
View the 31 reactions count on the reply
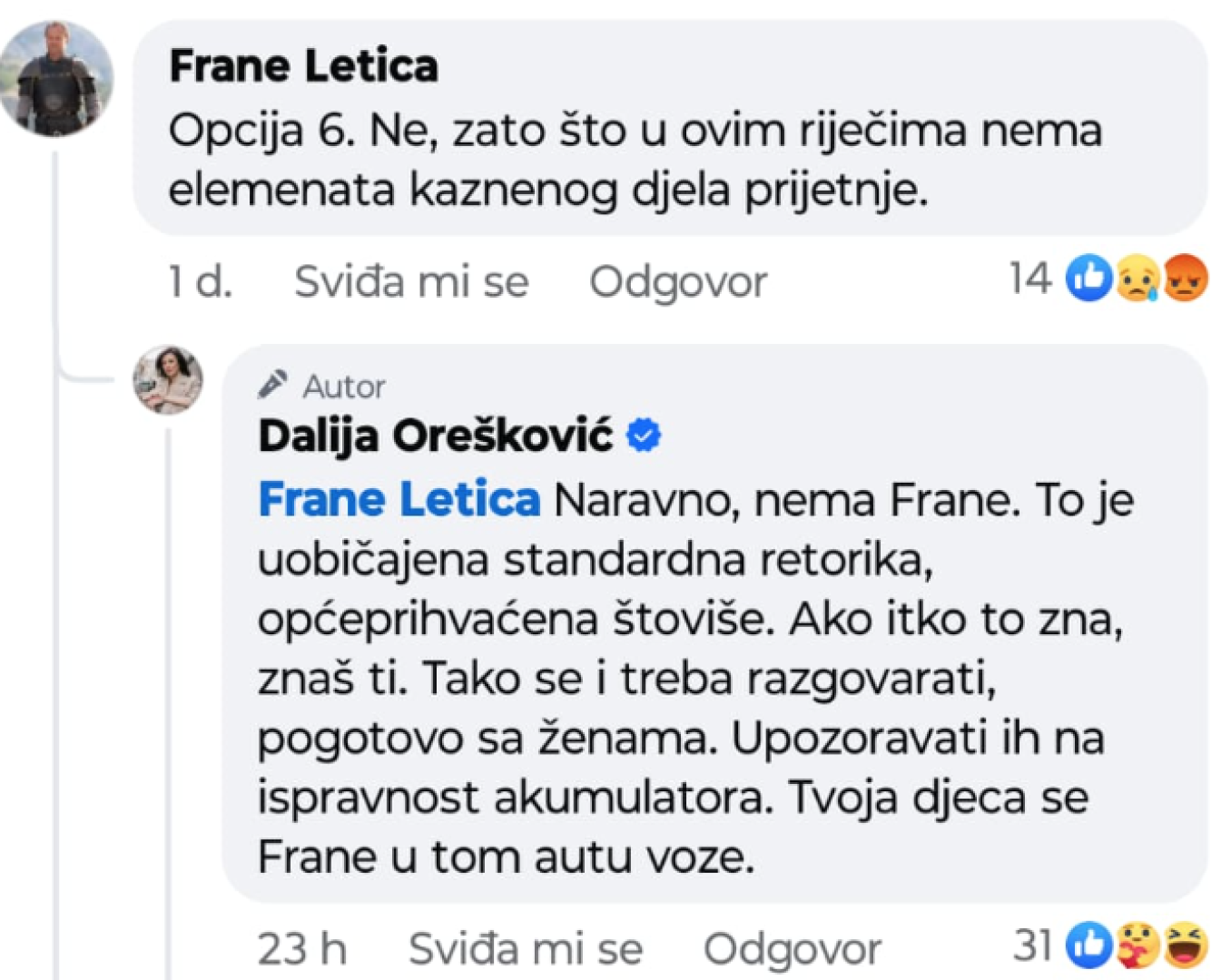[1032, 946]
